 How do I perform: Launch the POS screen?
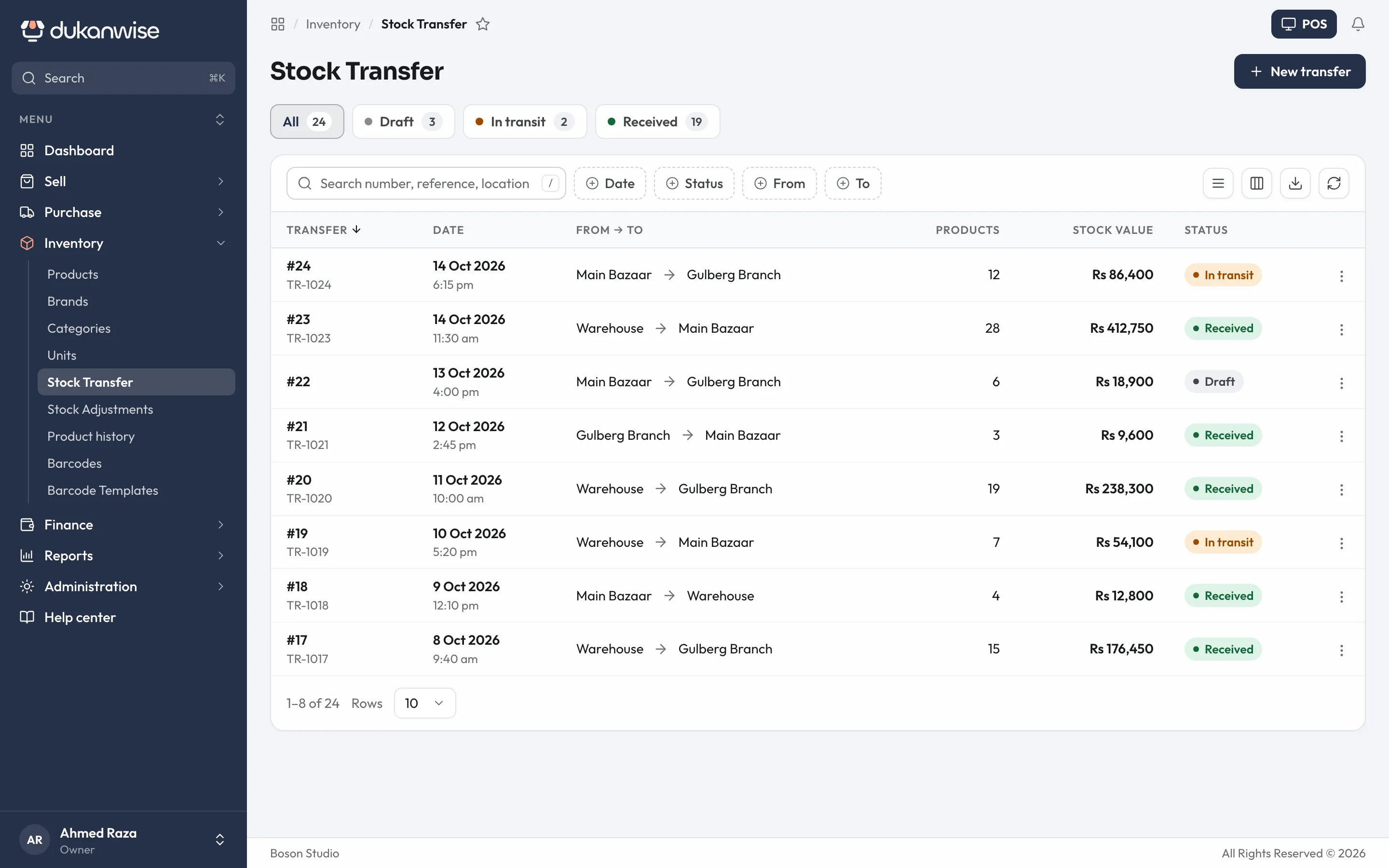tap(1304, 24)
